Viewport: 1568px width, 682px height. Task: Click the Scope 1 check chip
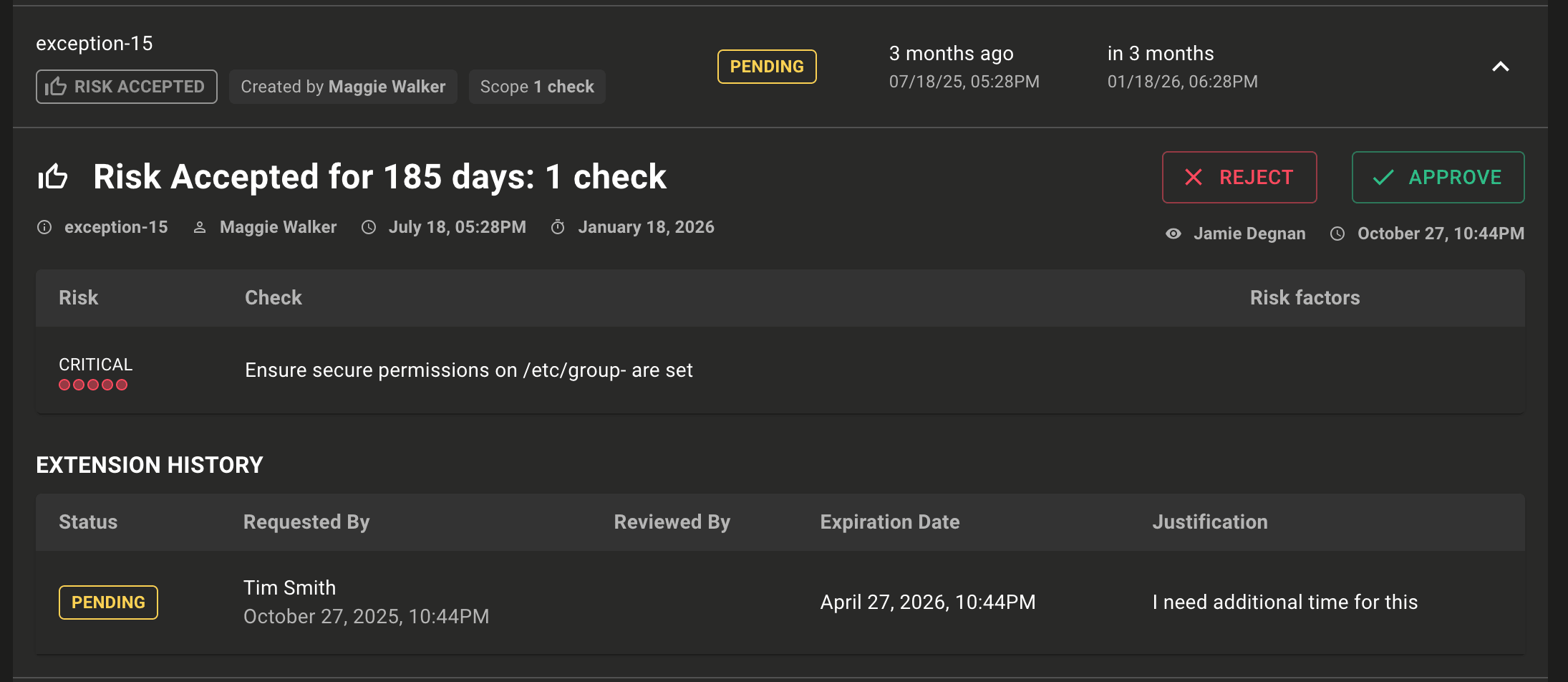click(537, 87)
